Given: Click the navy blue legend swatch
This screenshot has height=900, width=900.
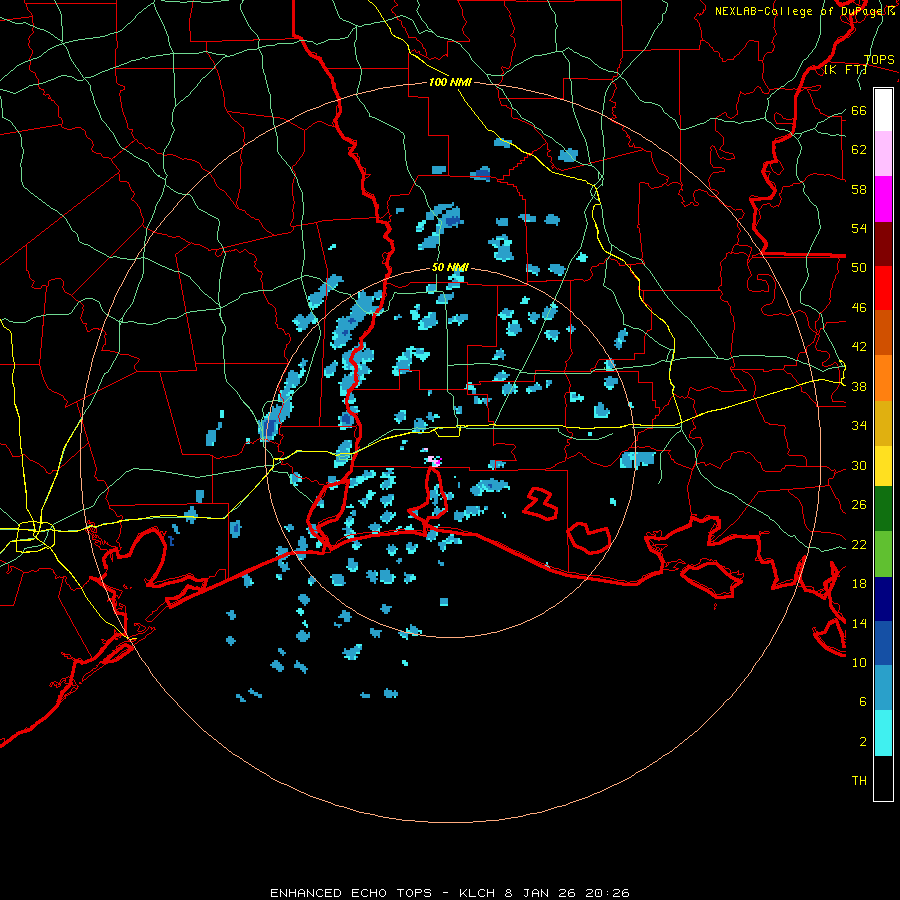Looking at the screenshot, I should 883,599.
